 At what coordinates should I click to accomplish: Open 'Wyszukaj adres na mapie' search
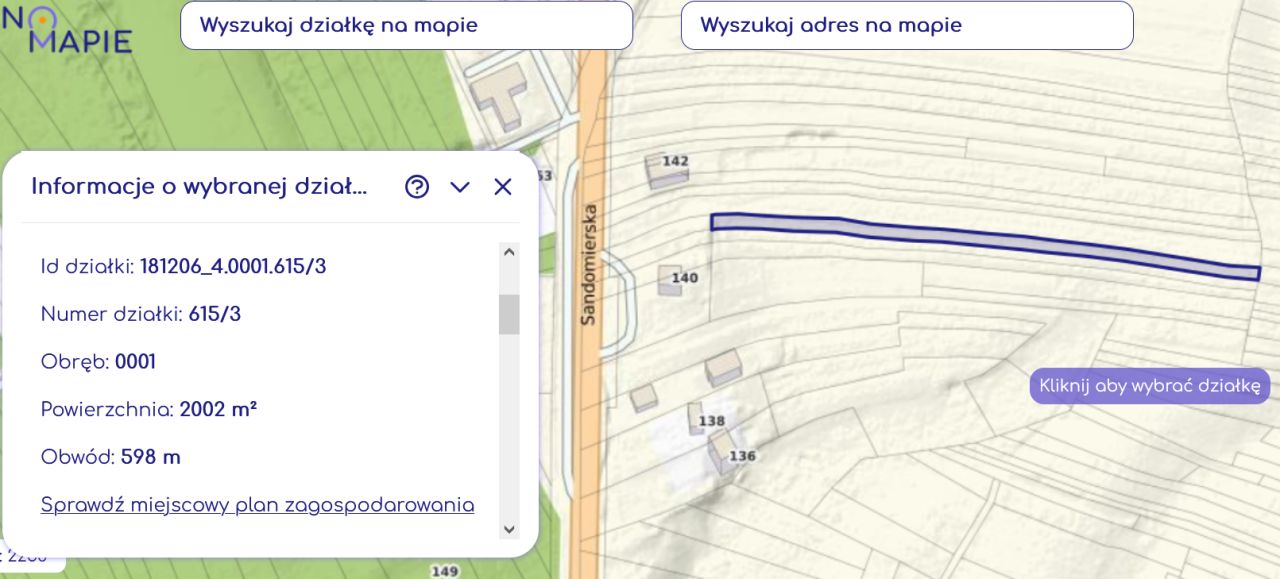[x=906, y=24]
